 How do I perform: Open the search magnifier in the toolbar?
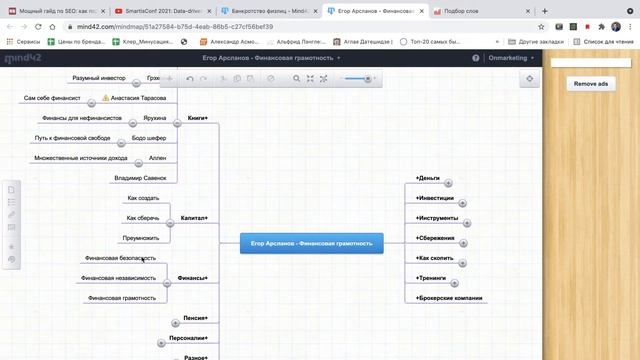(296, 78)
